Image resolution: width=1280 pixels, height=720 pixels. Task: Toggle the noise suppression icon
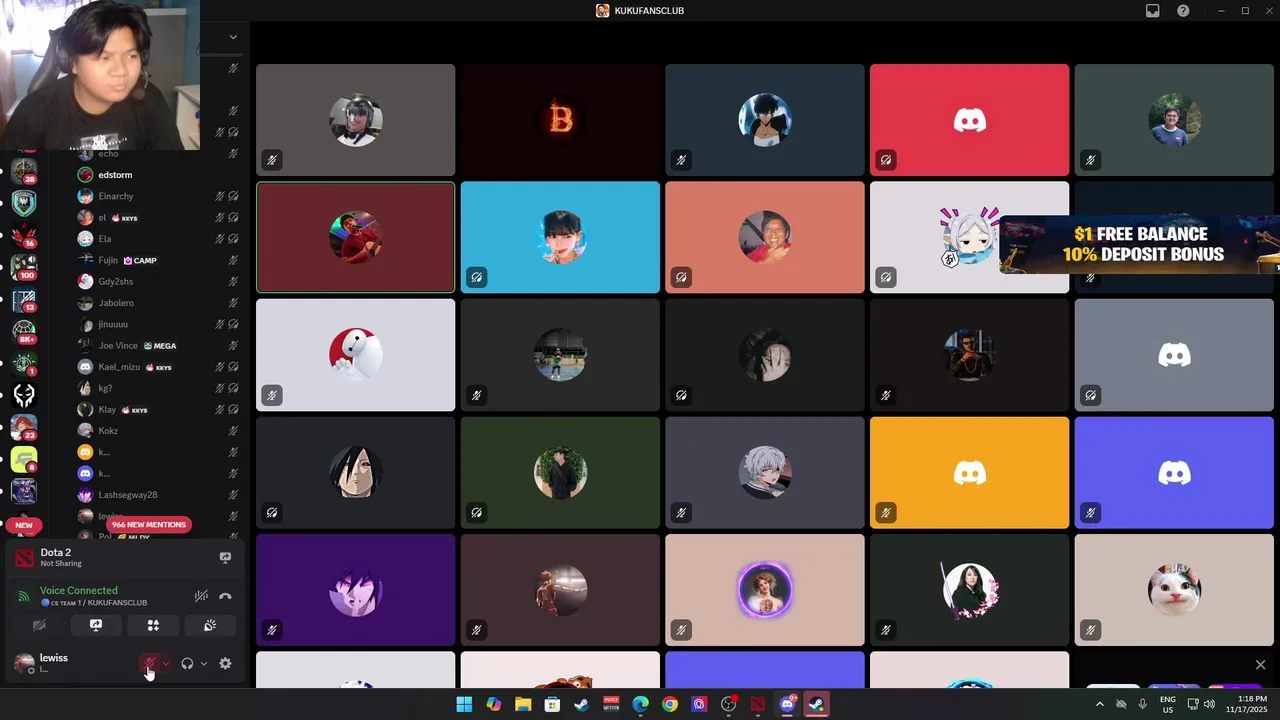pyautogui.click(x=201, y=597)
